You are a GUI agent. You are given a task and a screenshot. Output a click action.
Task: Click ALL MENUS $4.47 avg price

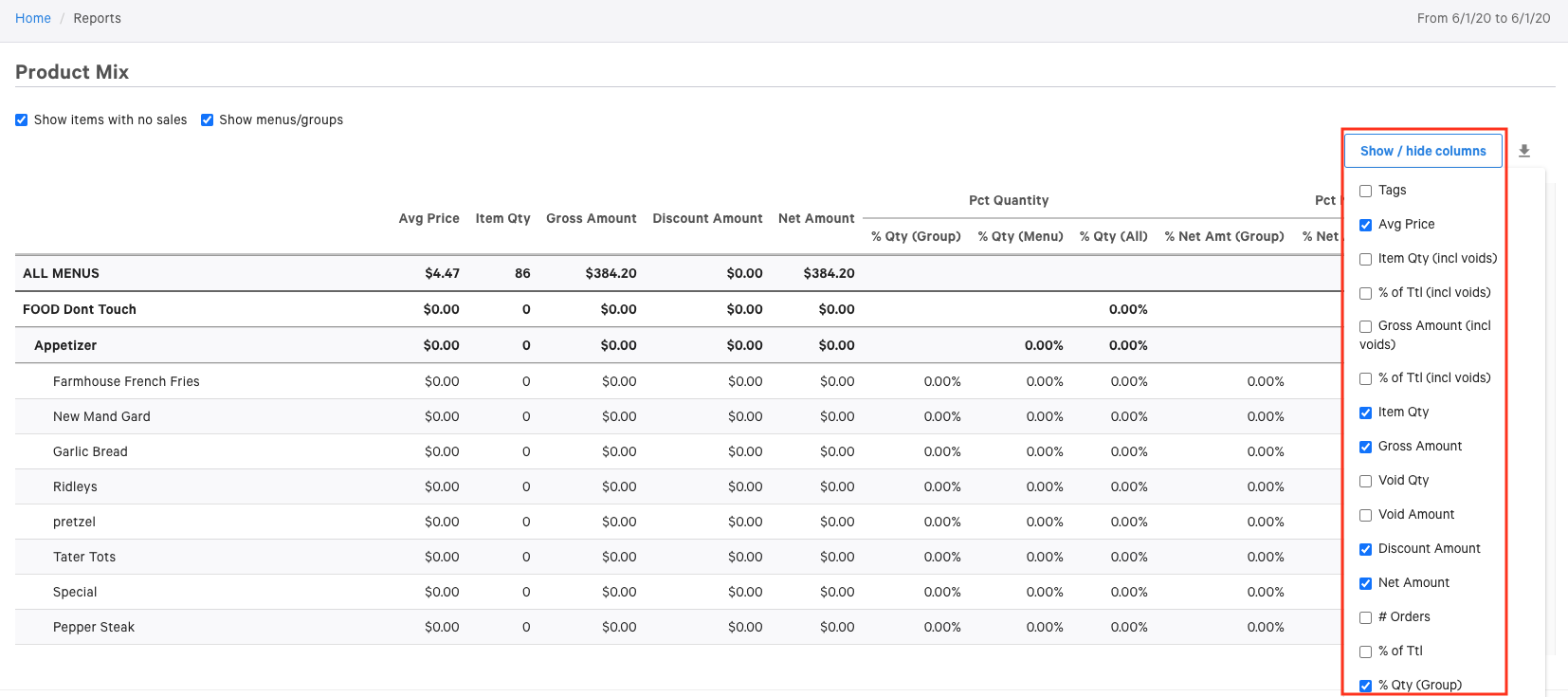[x=442, y=273]
